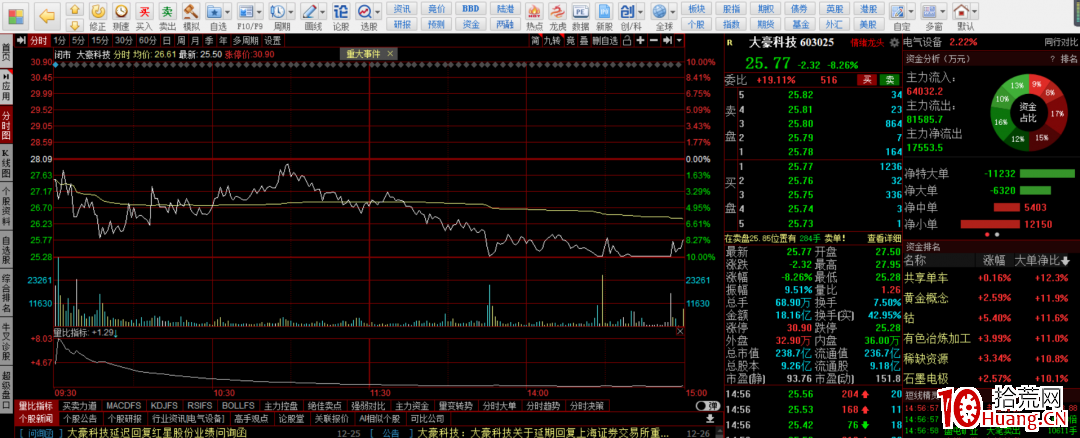
Task: Toggle 竞 auction display on chart
Action: pyautogui.click(x=570, y=41)
